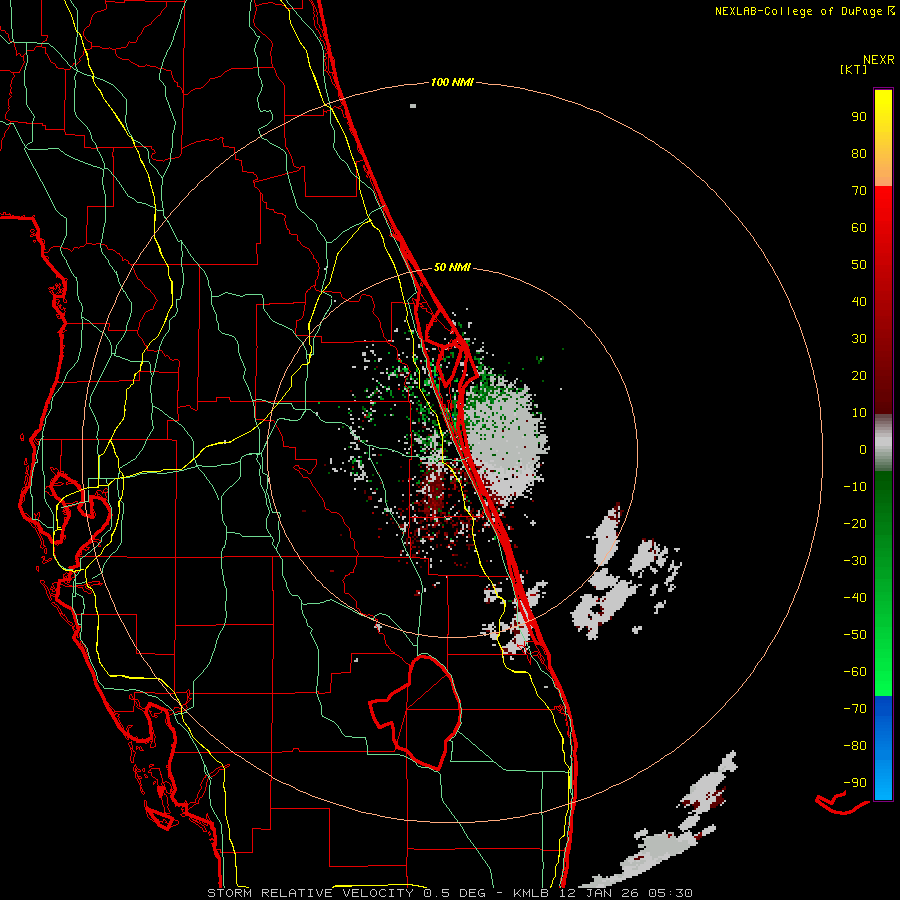The image size is (900, 900).
Task: Click the 80 value on the velocity scale
Action: click(x=859, y=154)
